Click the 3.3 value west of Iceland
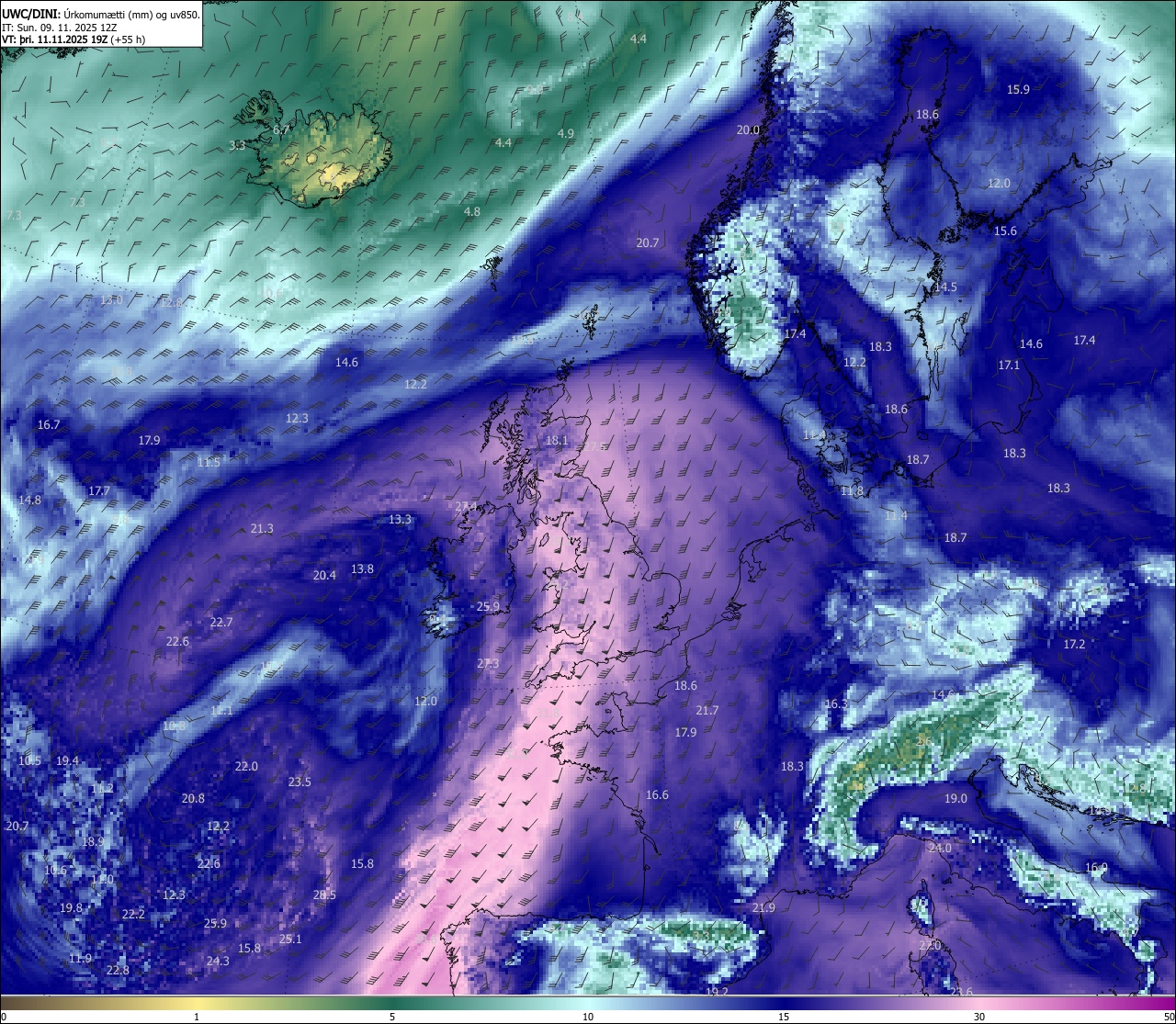The image size is (1176, 1024). [237, 145]
